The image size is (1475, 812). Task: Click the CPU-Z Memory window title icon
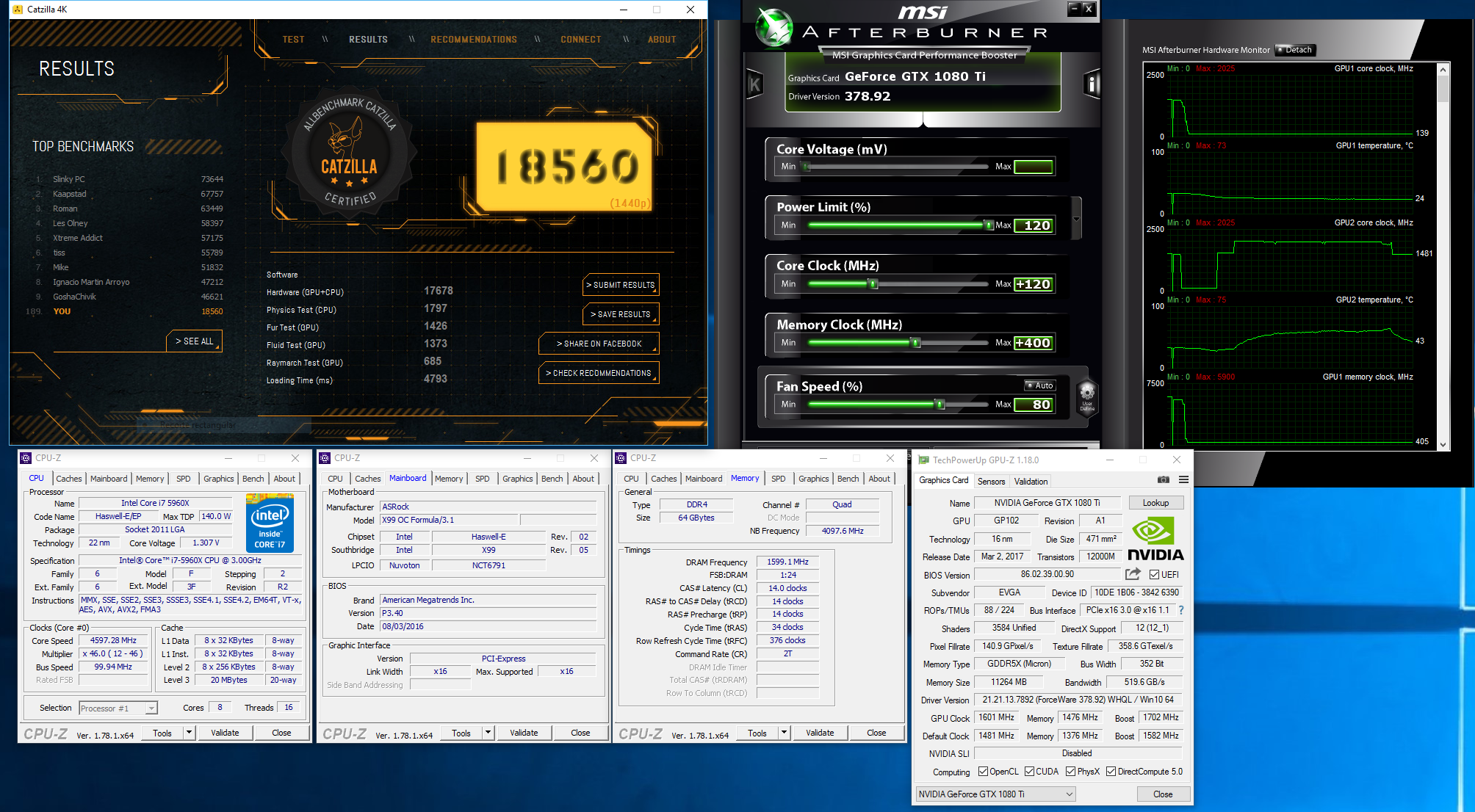621,458
